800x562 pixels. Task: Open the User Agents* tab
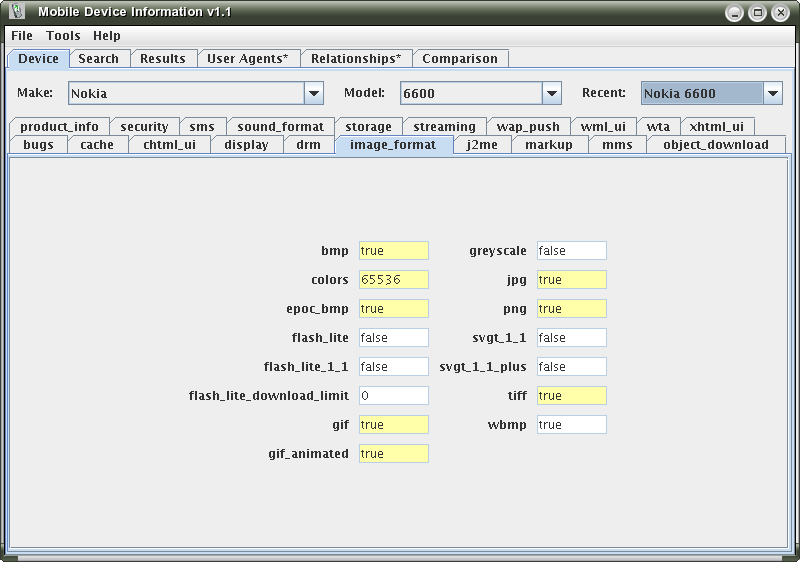(x=247, y=59)
